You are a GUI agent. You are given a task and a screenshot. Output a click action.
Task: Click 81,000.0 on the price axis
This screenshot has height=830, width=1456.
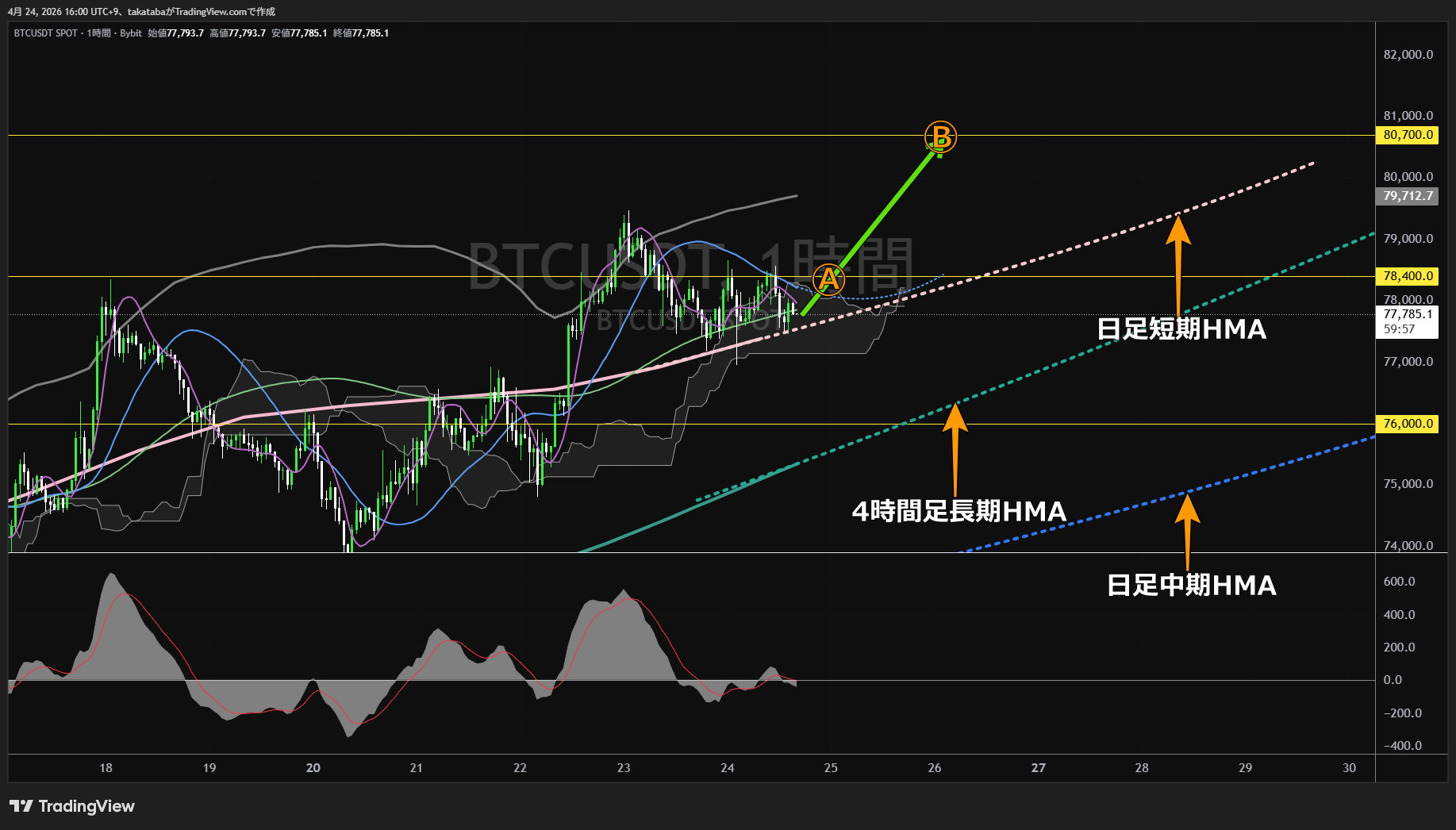(x=1408, y=116)
